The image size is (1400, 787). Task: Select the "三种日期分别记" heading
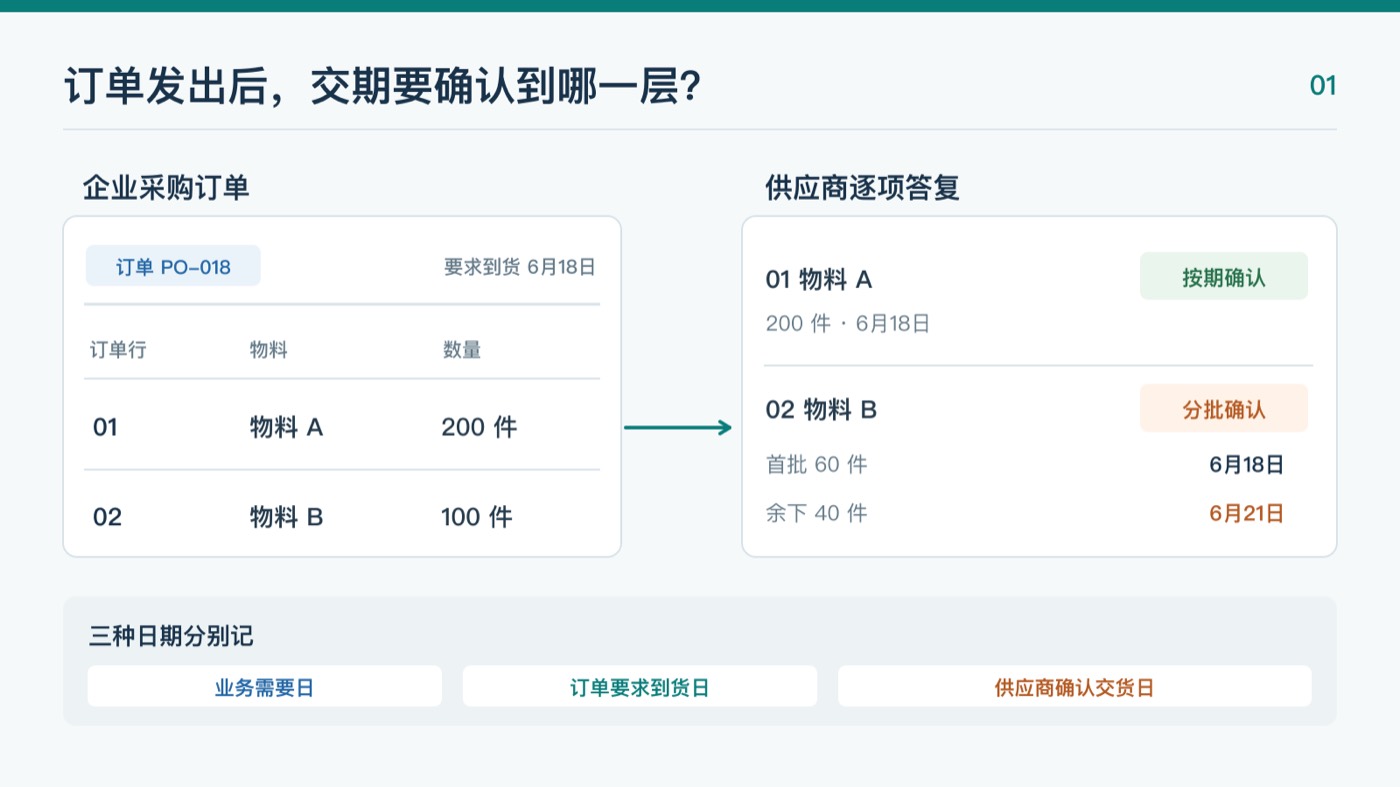point(172,636)
